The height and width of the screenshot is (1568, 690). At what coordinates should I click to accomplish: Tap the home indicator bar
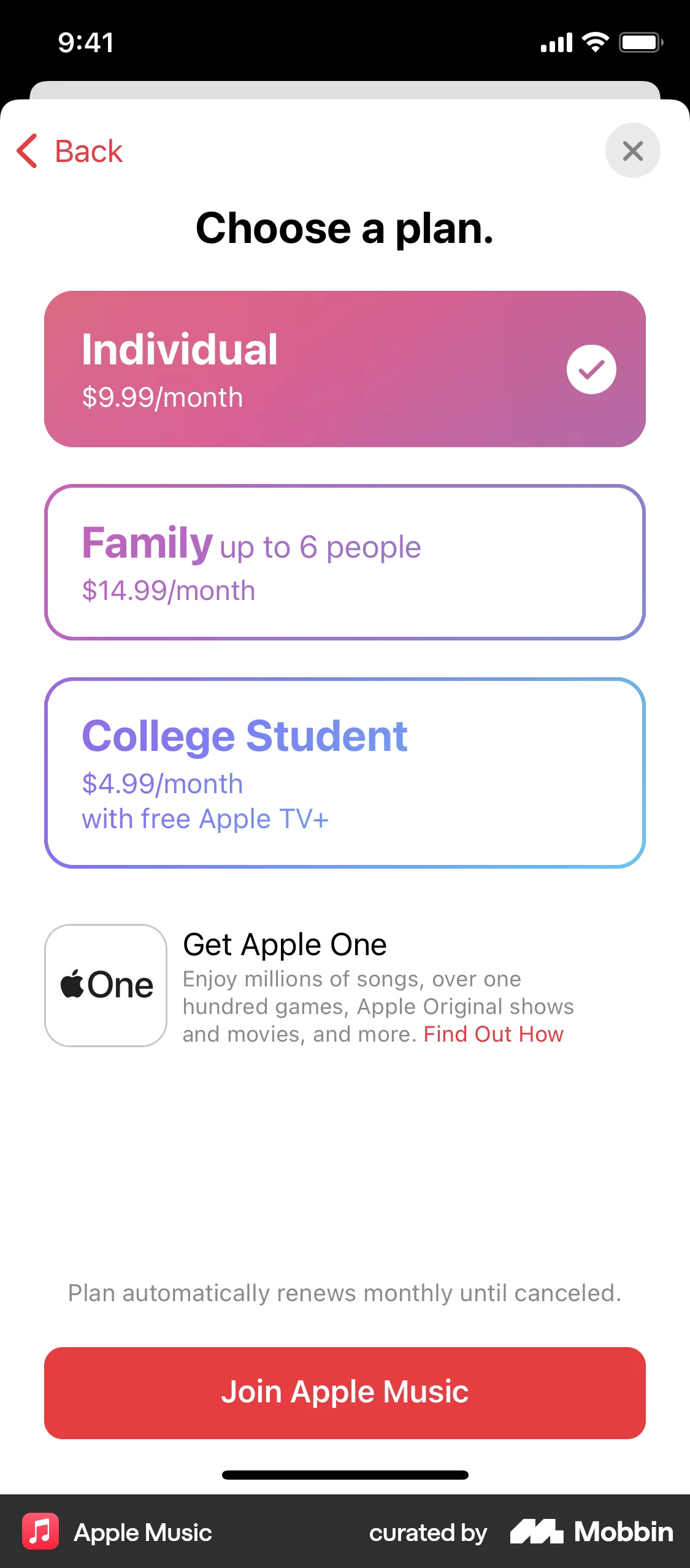coord(345,1475)
